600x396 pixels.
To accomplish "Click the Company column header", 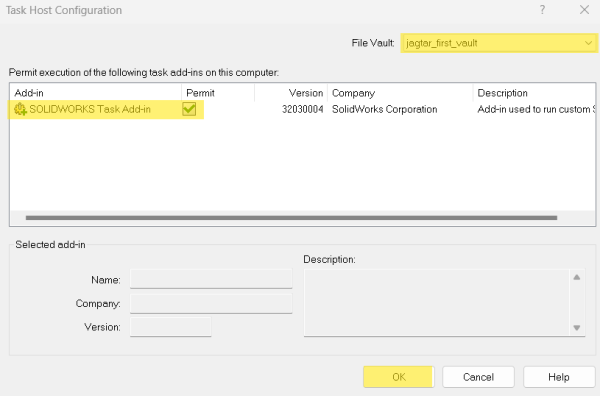I will coord(400,93).
